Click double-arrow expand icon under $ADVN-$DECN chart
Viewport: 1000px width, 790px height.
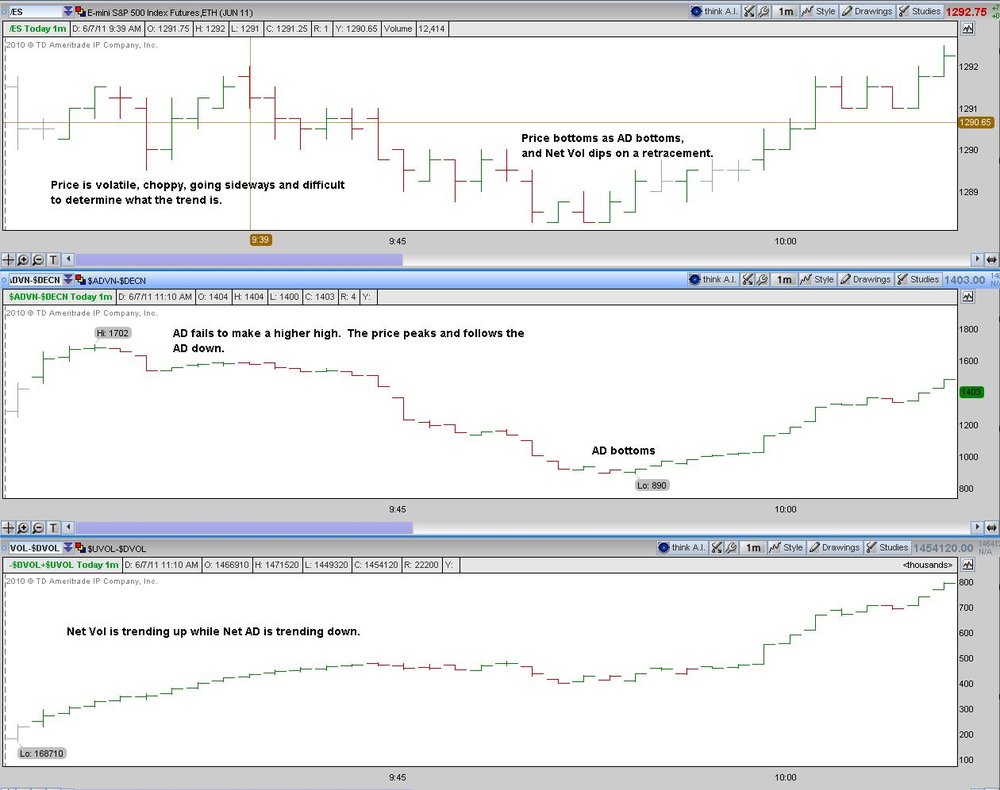pos(992,528)
